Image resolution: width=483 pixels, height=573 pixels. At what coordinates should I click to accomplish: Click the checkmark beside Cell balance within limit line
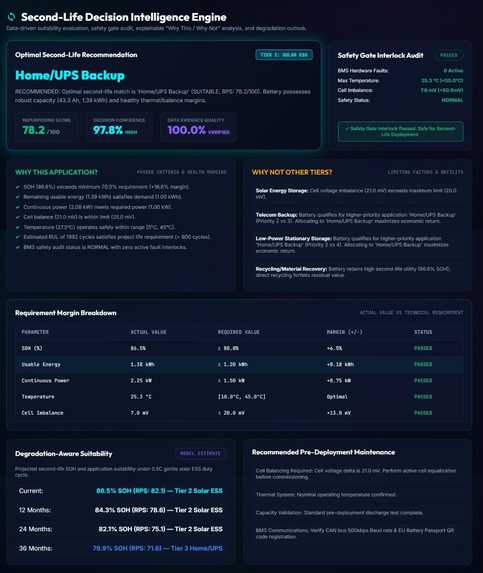click(x=18, y=217)
